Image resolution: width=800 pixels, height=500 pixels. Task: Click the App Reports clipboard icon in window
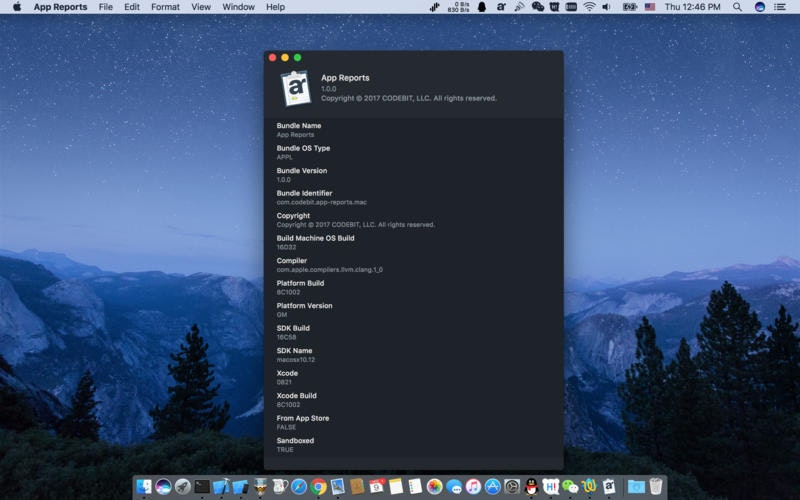296,88
